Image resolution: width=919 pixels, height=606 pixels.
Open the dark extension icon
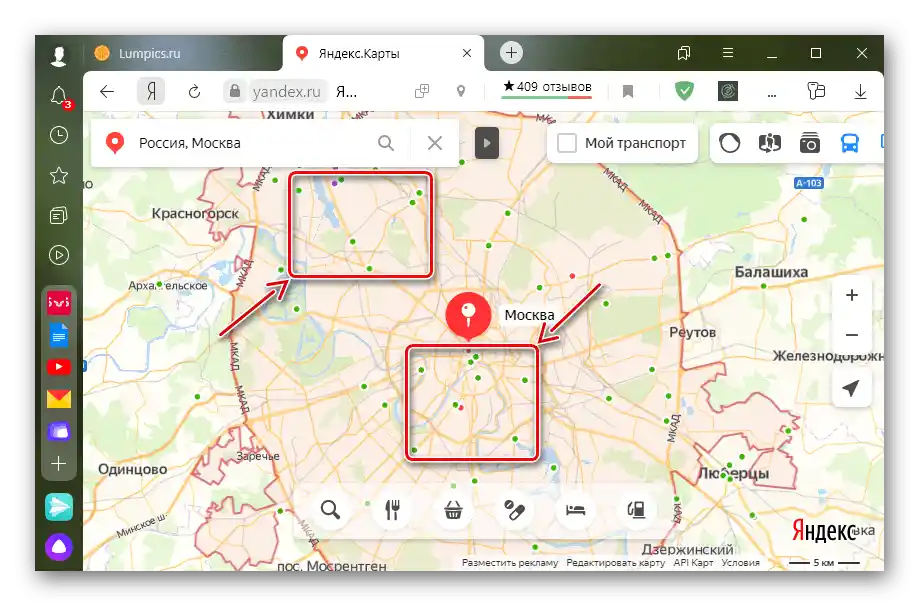click(728, 91)
